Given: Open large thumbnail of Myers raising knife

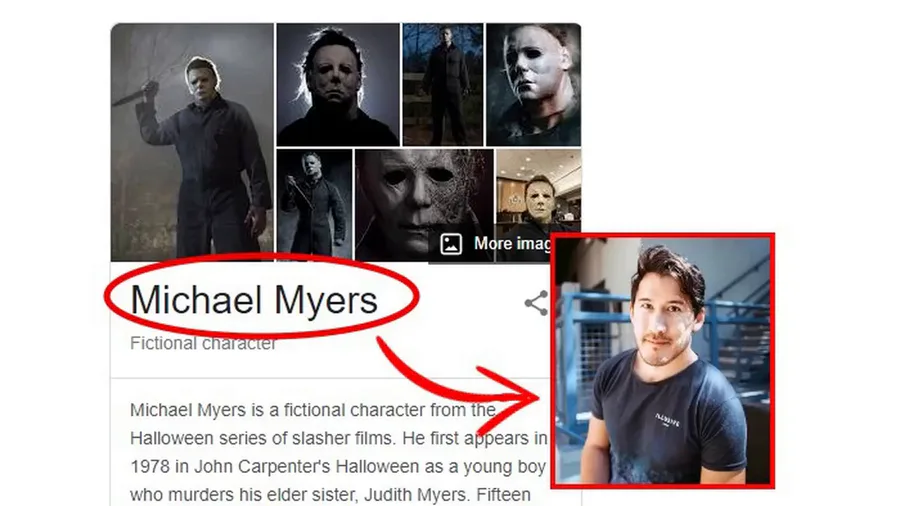Looking at the screenshot, I should click(x=192, y=142).
